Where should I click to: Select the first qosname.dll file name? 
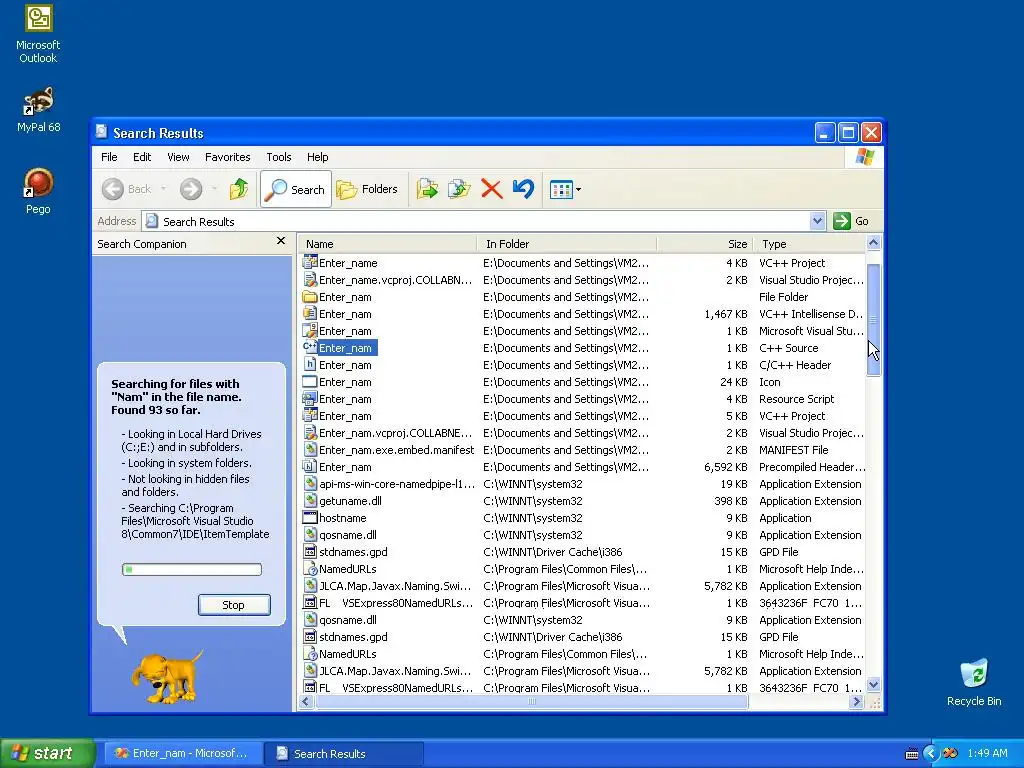[347, 535]
